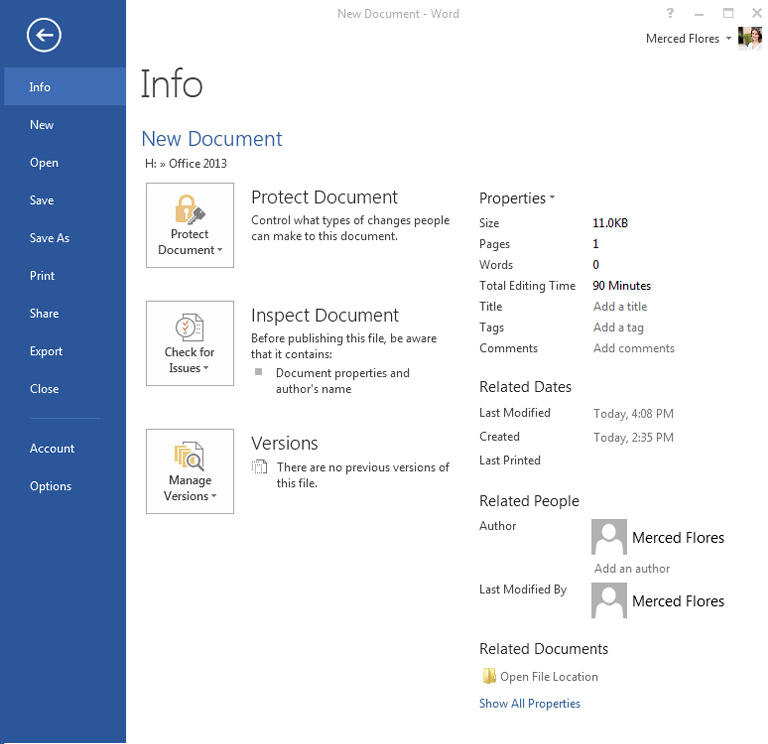Open the Print tab in sidebar
This screenshot has width=768, height=744.
coord(42,276)
